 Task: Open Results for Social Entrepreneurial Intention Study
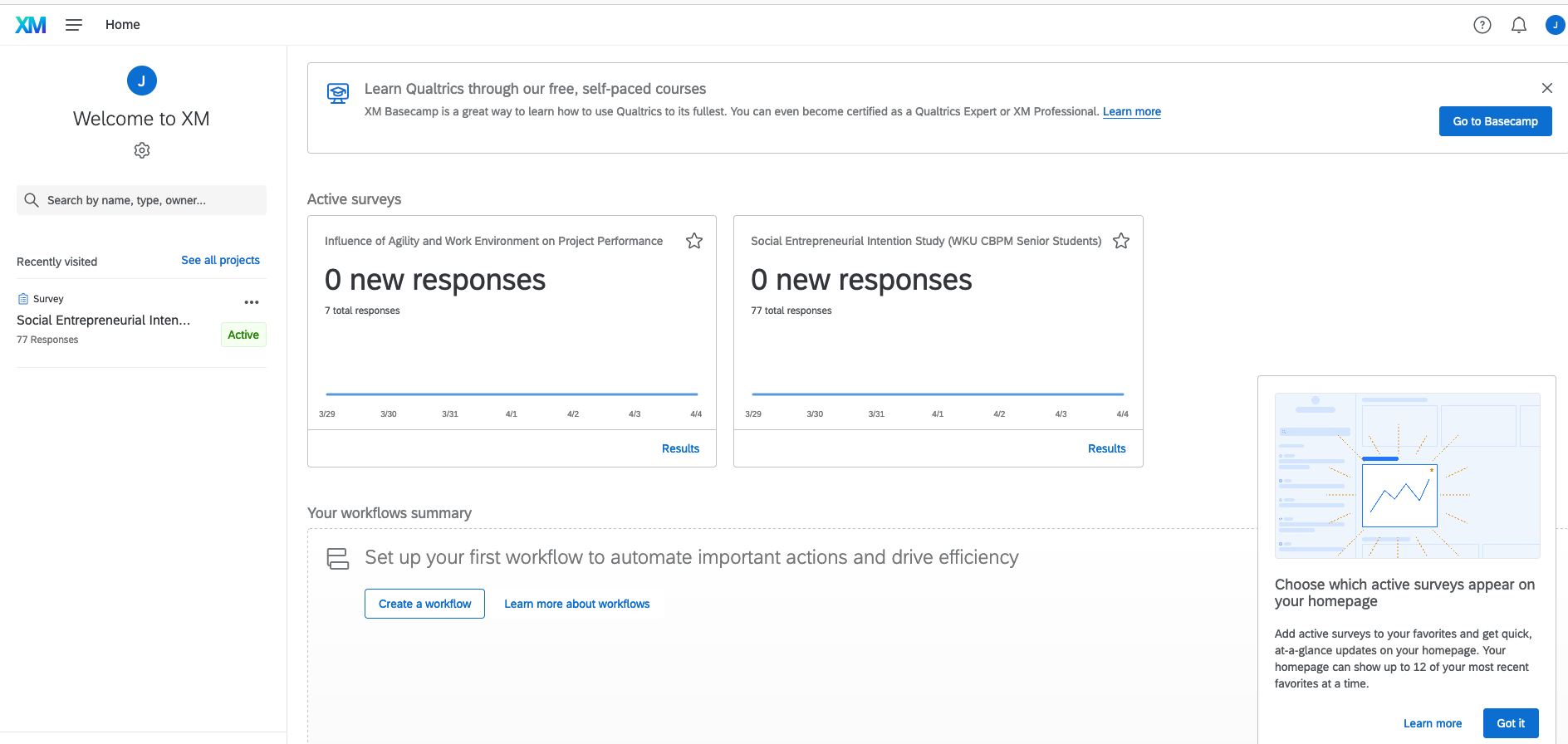(1107, 448)
